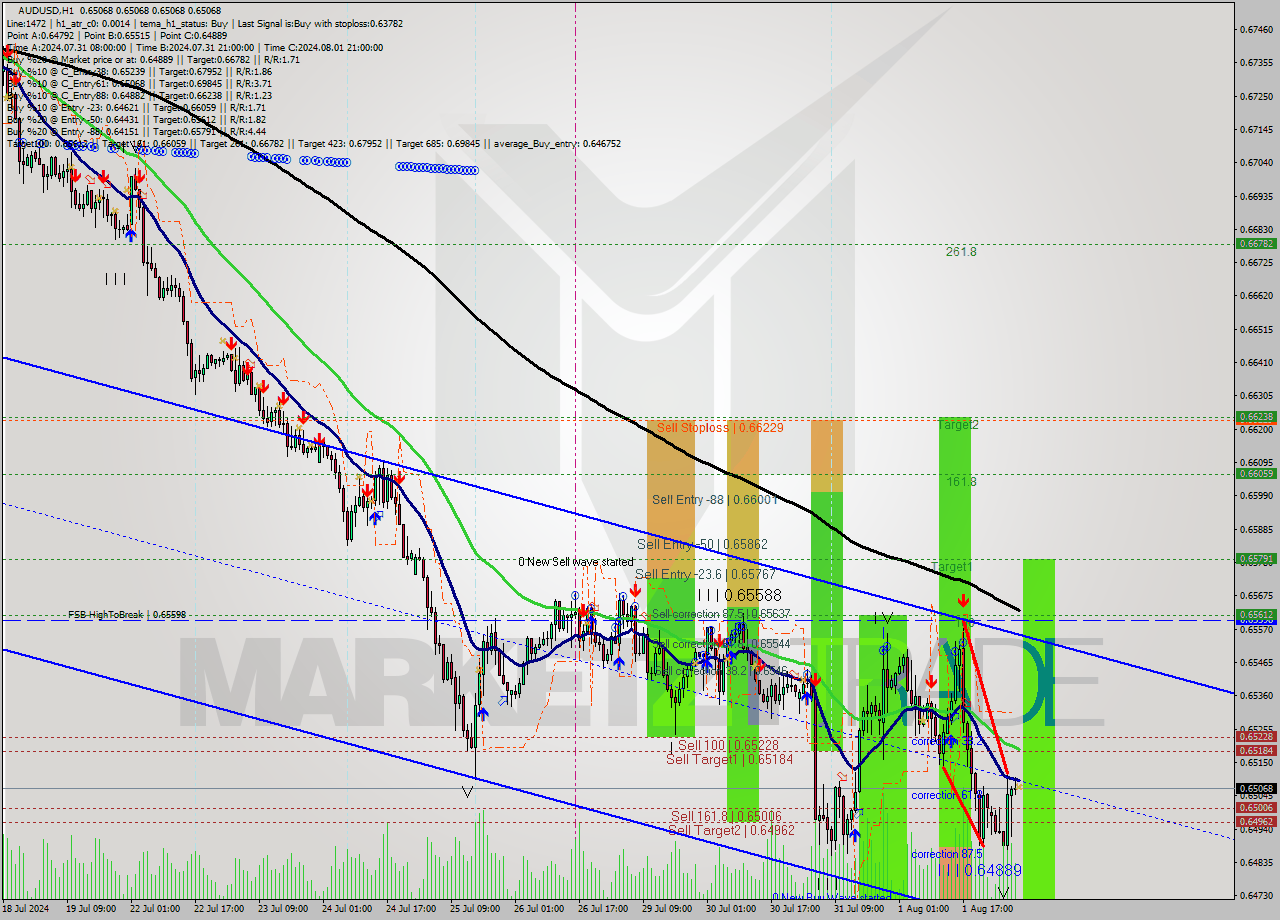This screenshot has height=920, width=1280.
Task: Click the 'FSB-HighToBreak | 0.65598' label
Action: (127, 615)
